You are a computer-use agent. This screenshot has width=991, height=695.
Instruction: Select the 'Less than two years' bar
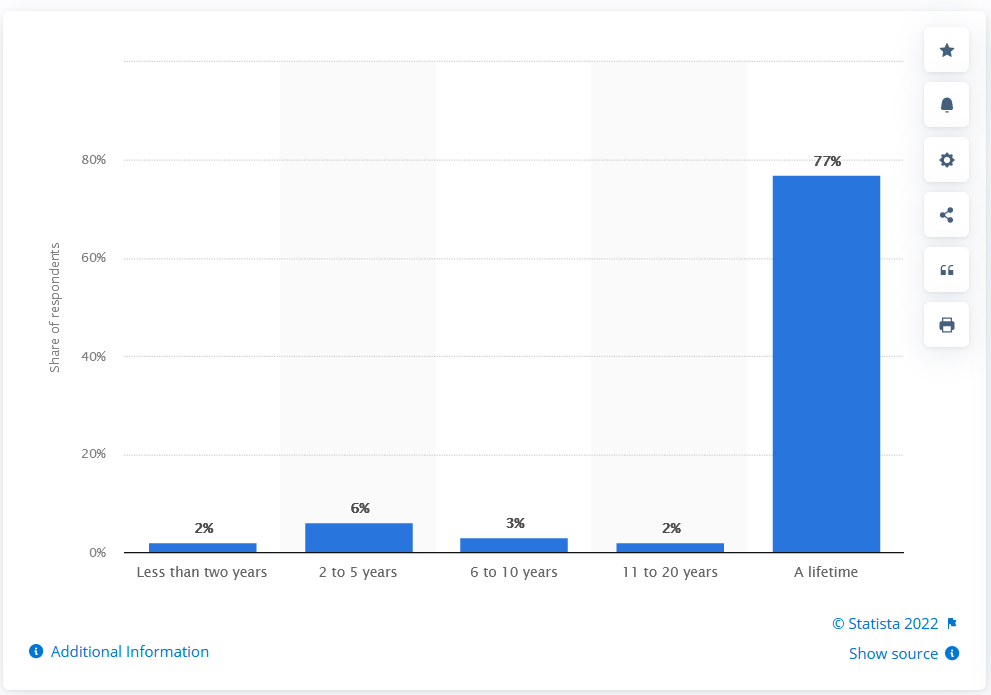(203, 548)
